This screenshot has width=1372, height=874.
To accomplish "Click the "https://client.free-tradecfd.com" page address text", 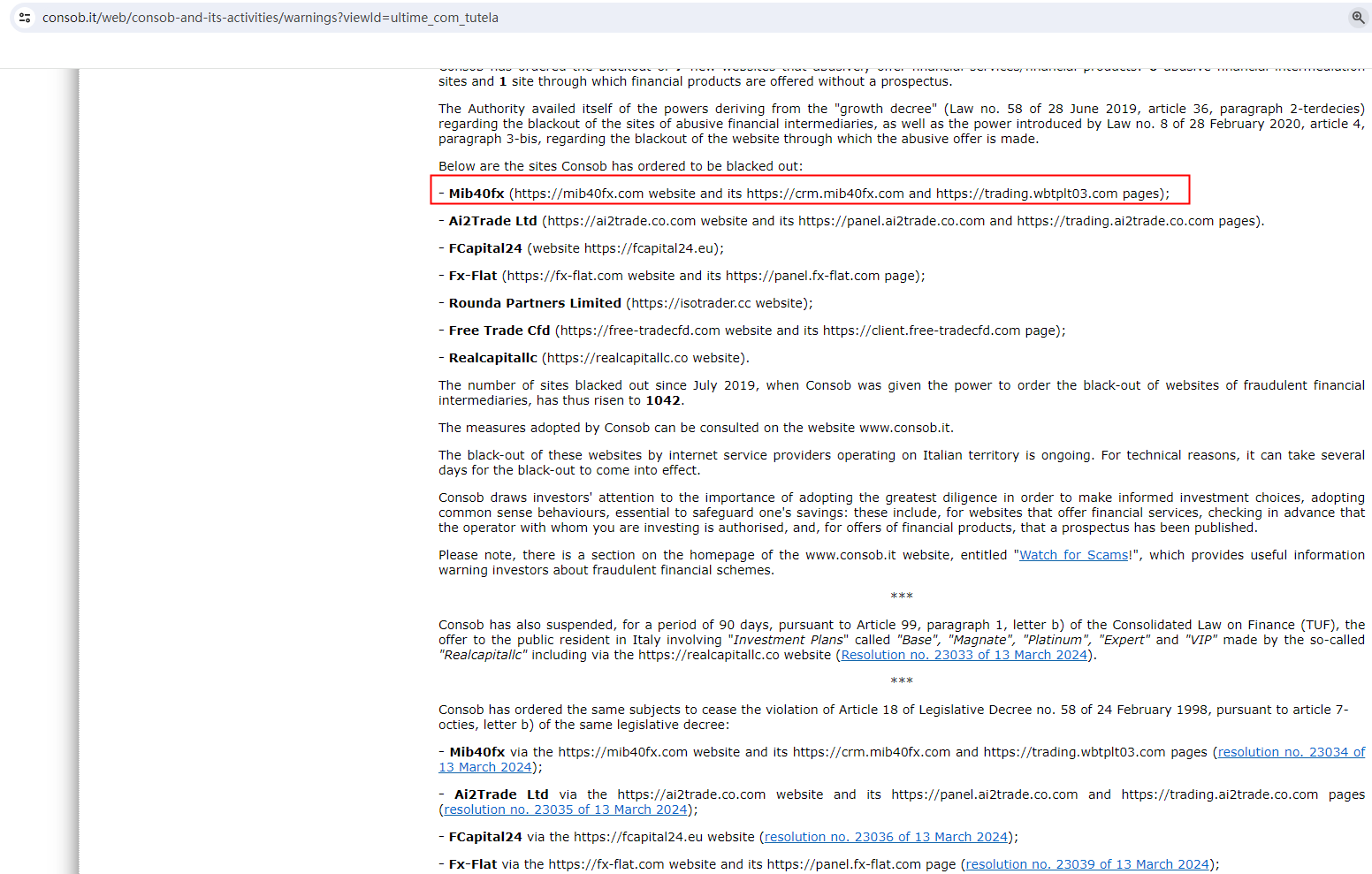I will (x=922, y=331).
